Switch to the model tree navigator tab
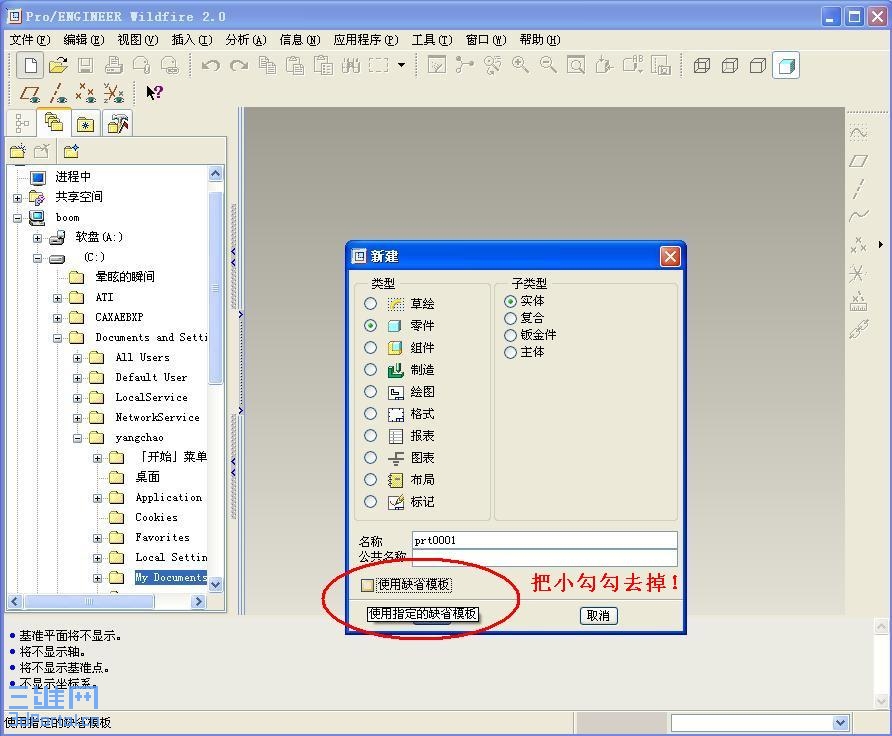The image size is (892, 736). [22, 123]
